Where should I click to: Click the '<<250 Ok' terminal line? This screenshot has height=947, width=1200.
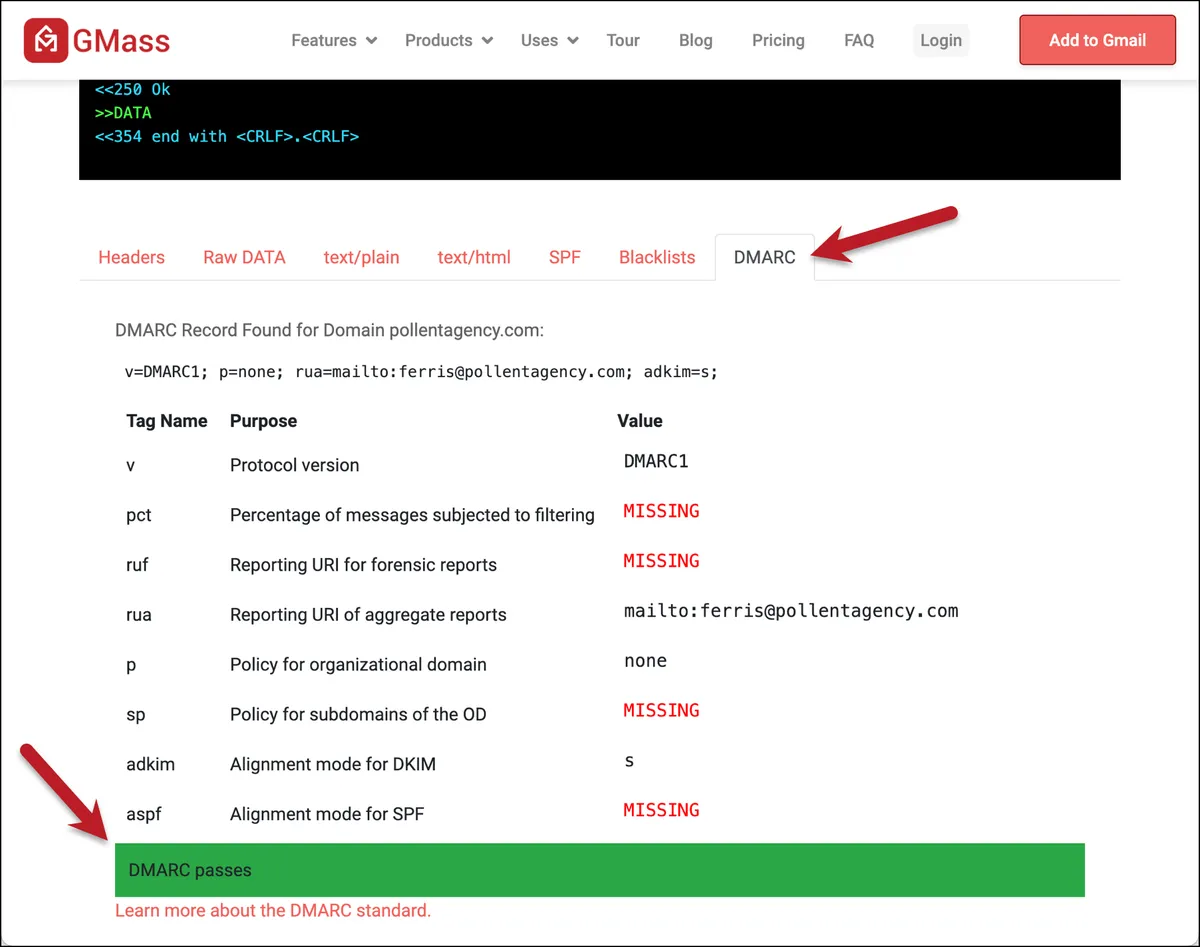point(133,89)
